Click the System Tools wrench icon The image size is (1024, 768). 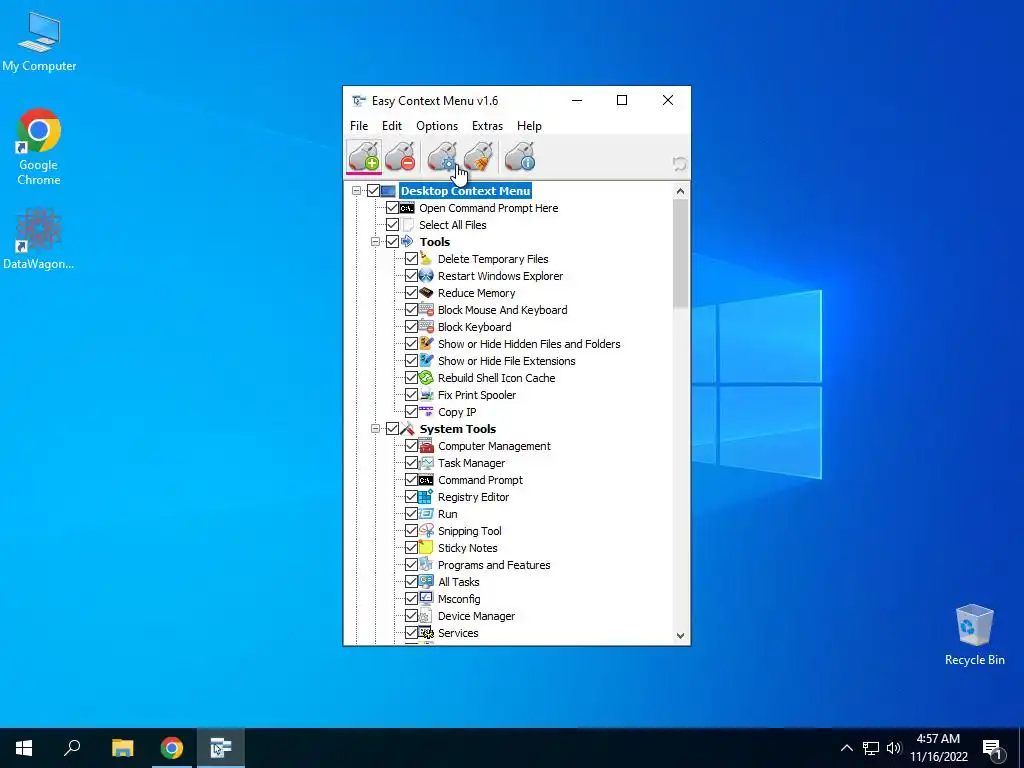(x=408, y=428)
